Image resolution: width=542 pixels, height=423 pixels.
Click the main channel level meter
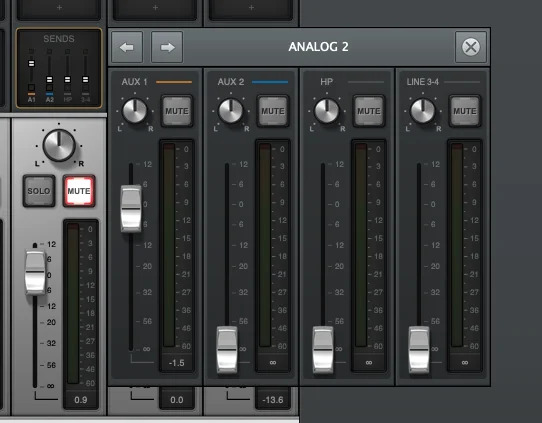pyautogui.click(x=73, y=304)
